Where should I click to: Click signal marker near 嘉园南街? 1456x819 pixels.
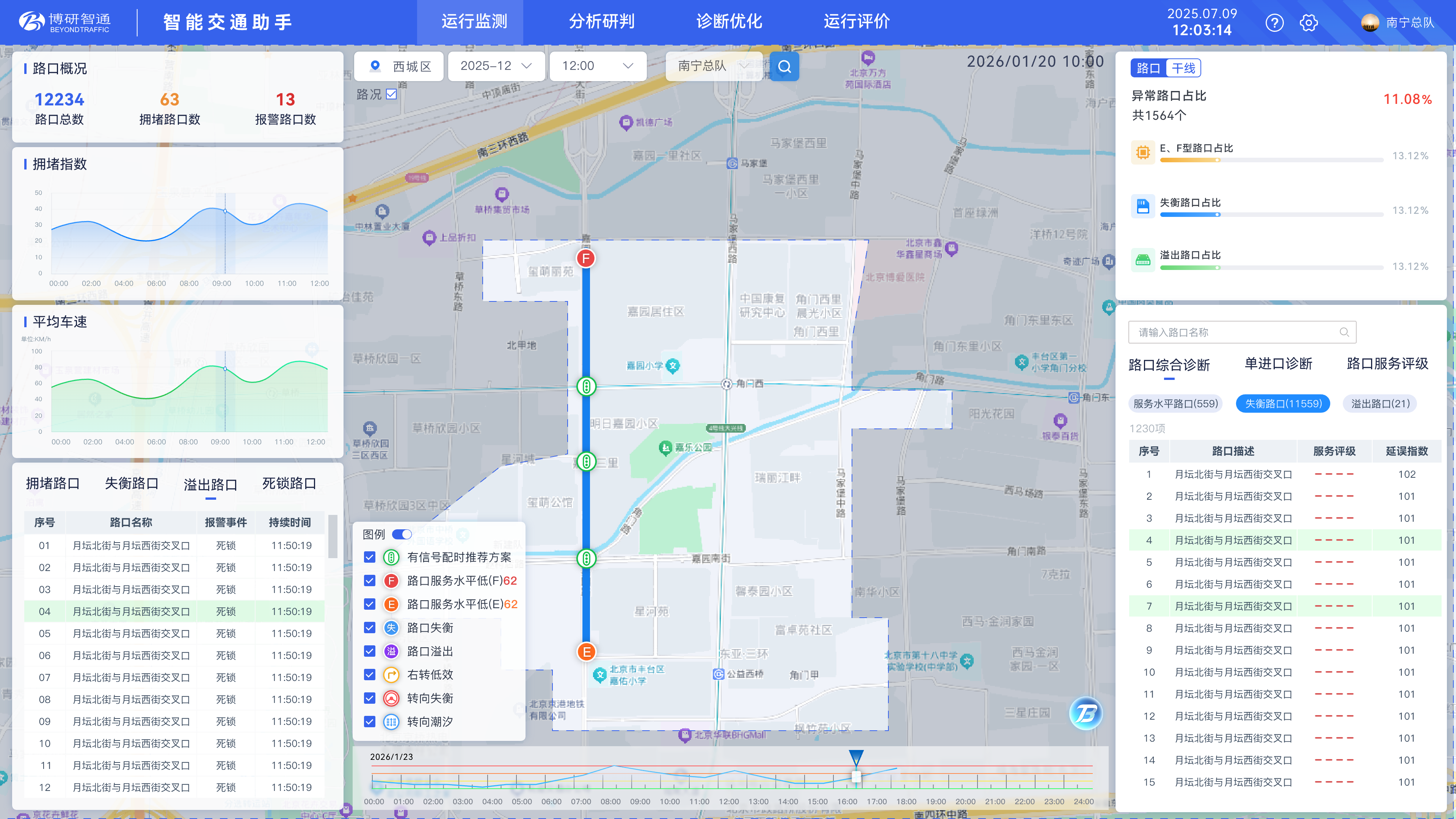click(x=587, y=559)
